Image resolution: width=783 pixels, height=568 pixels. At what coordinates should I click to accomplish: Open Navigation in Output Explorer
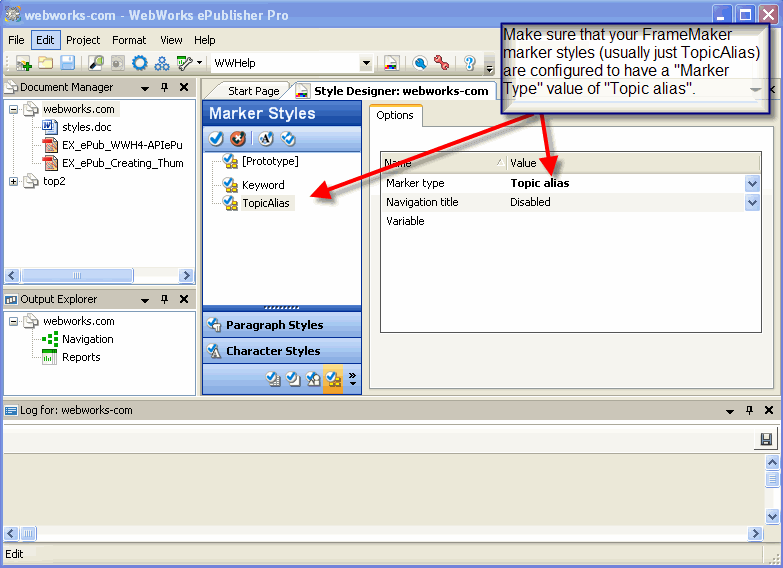point(87,339)
